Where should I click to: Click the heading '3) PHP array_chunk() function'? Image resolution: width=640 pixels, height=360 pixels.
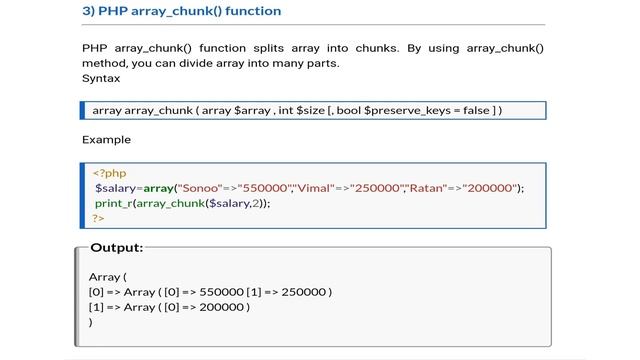182,11
